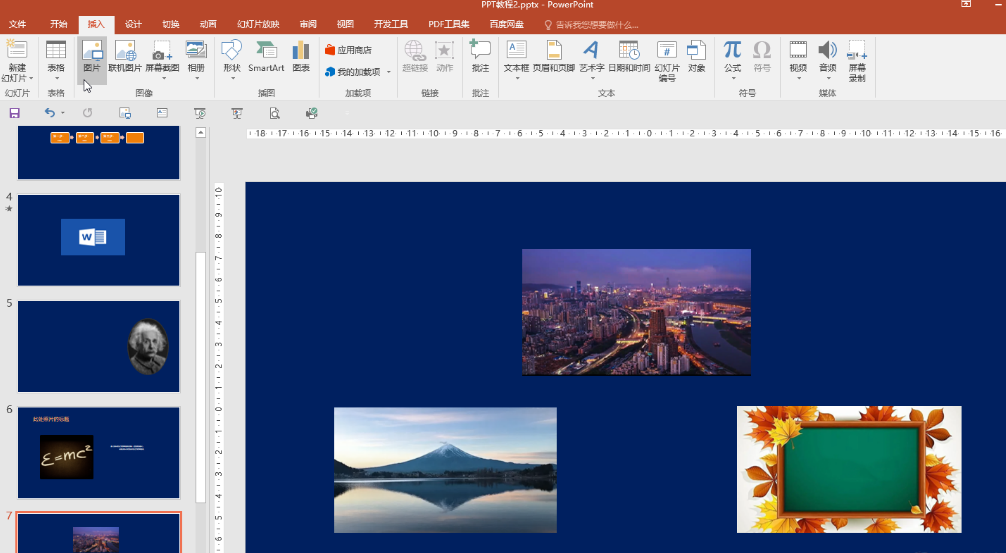Screen dimensions: 1006x553
Task: Click the Save icon in quick access toolbar
Action: pyautogui.click(x=14, y=113)
